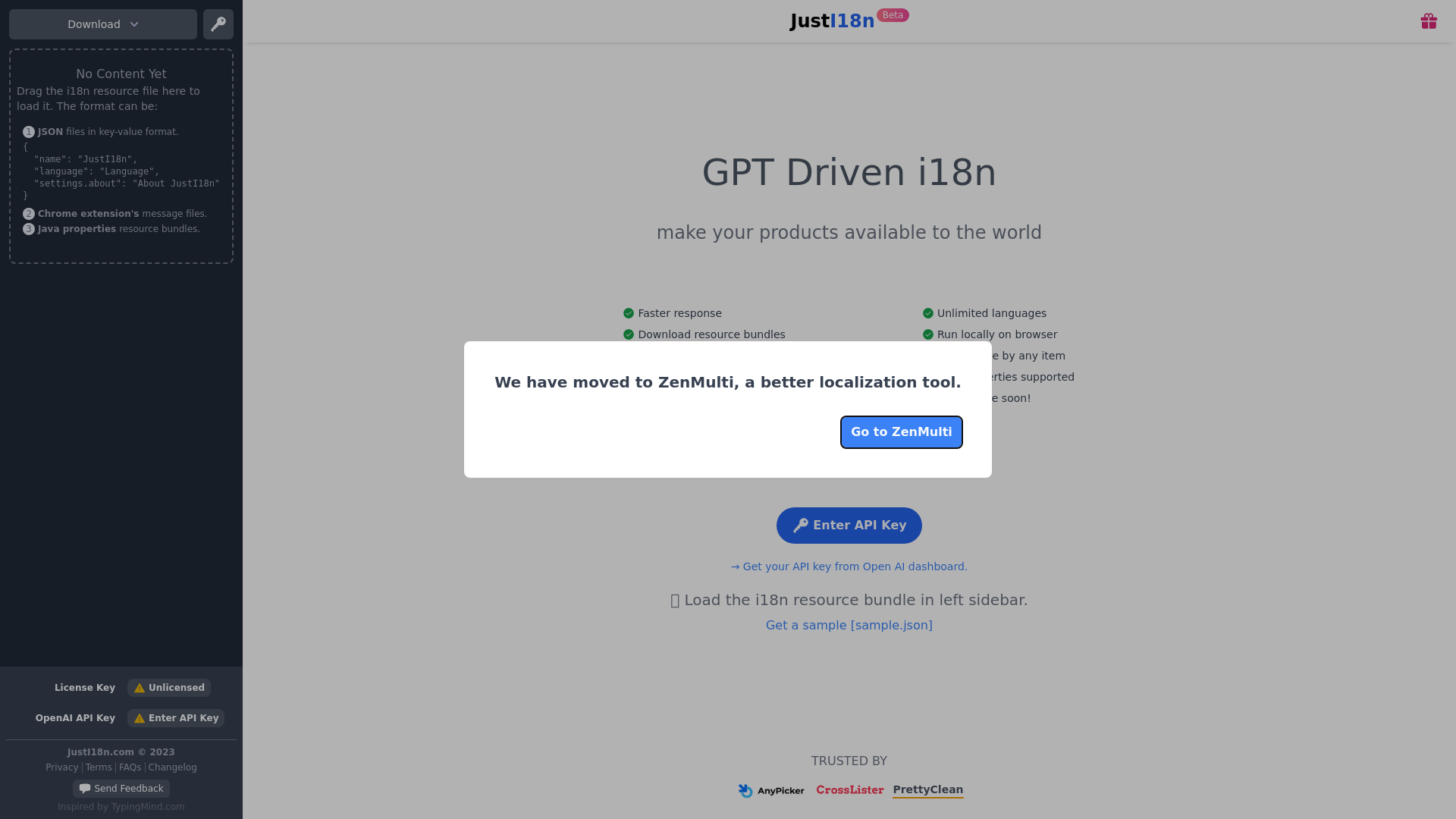The height and width of the screenshot is (819, 1456).
Task: Open the Download dropdown
Action: coord(103,24)
